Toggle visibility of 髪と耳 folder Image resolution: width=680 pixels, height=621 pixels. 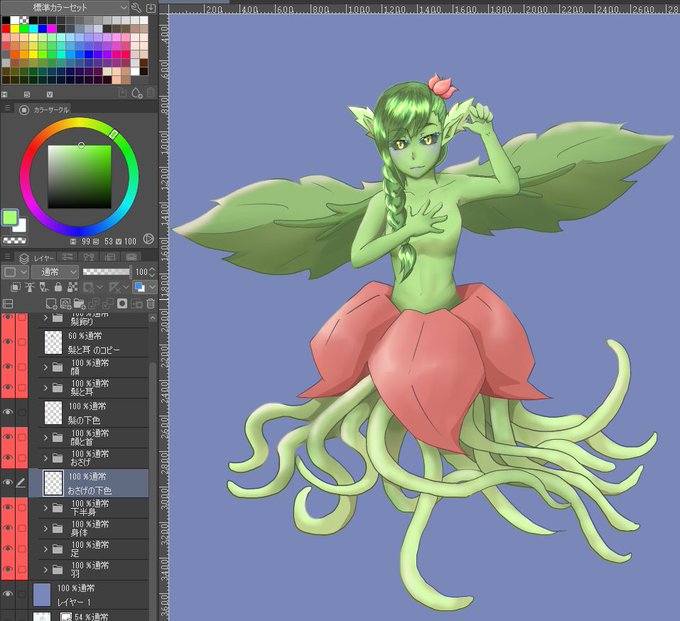[8, 388]
